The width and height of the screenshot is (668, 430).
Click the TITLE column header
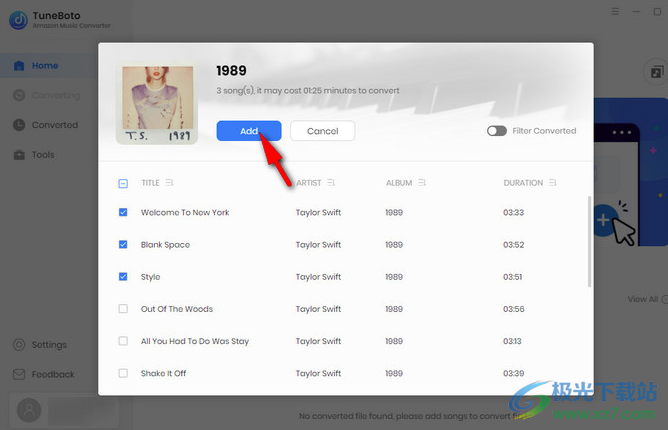tap(150, 183)
